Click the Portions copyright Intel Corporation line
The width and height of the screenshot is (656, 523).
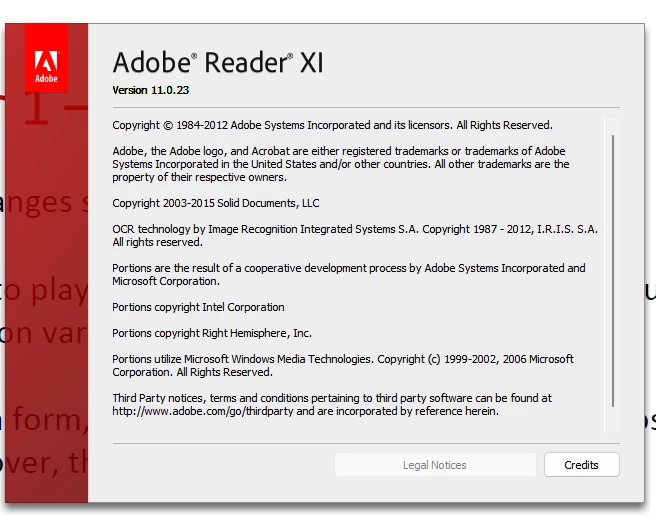[198, 307]
